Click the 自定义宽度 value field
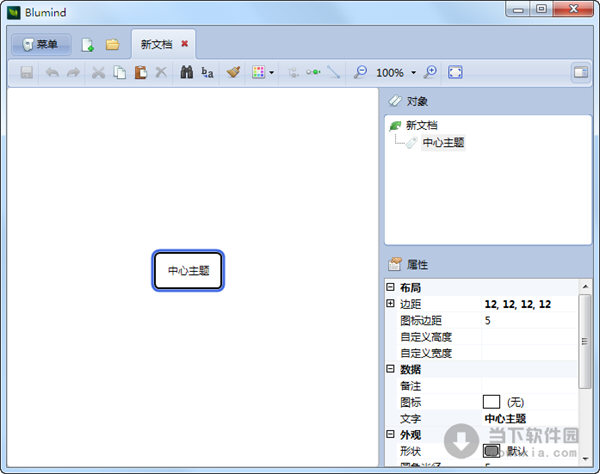600x474 pixels. pos(530,353)
